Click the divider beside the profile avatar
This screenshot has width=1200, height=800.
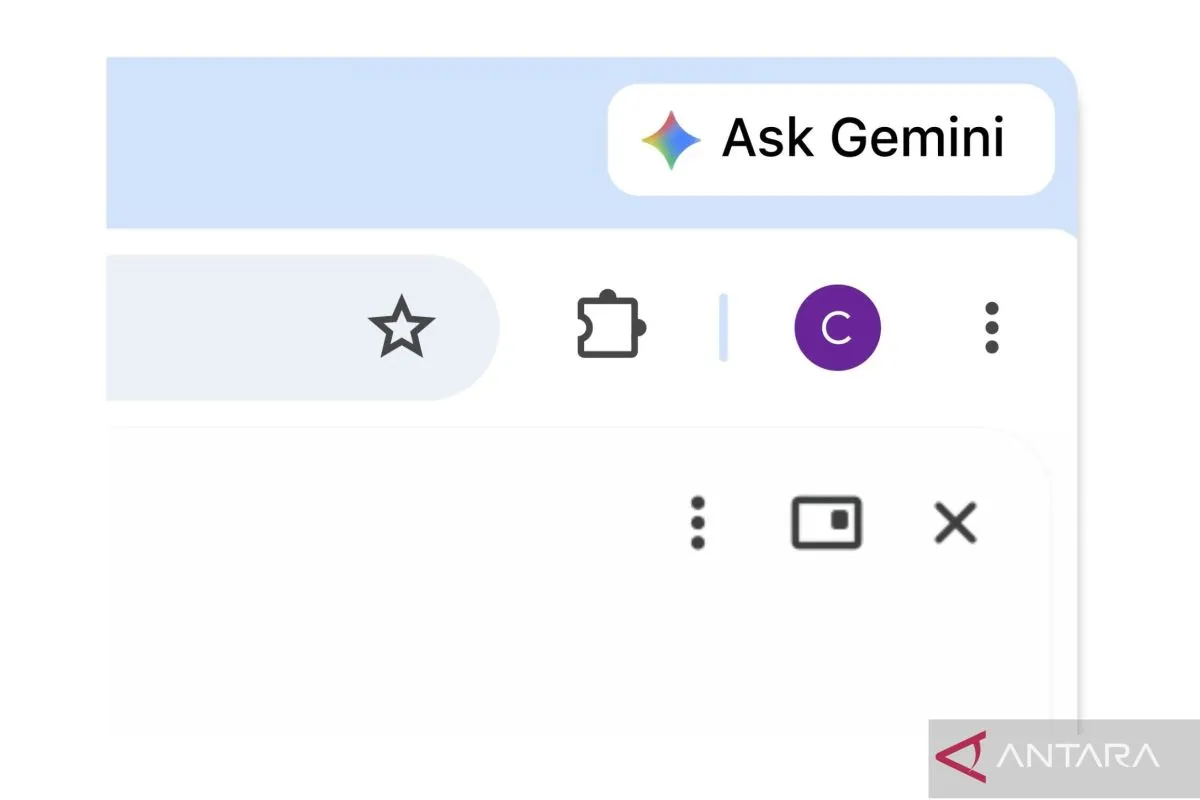pyautogui.click(x=723, y=327)
